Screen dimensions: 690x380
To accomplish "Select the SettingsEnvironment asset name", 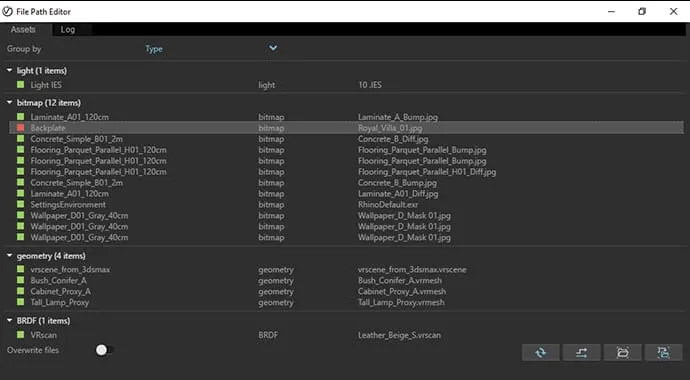I will (x=68, y=205).
